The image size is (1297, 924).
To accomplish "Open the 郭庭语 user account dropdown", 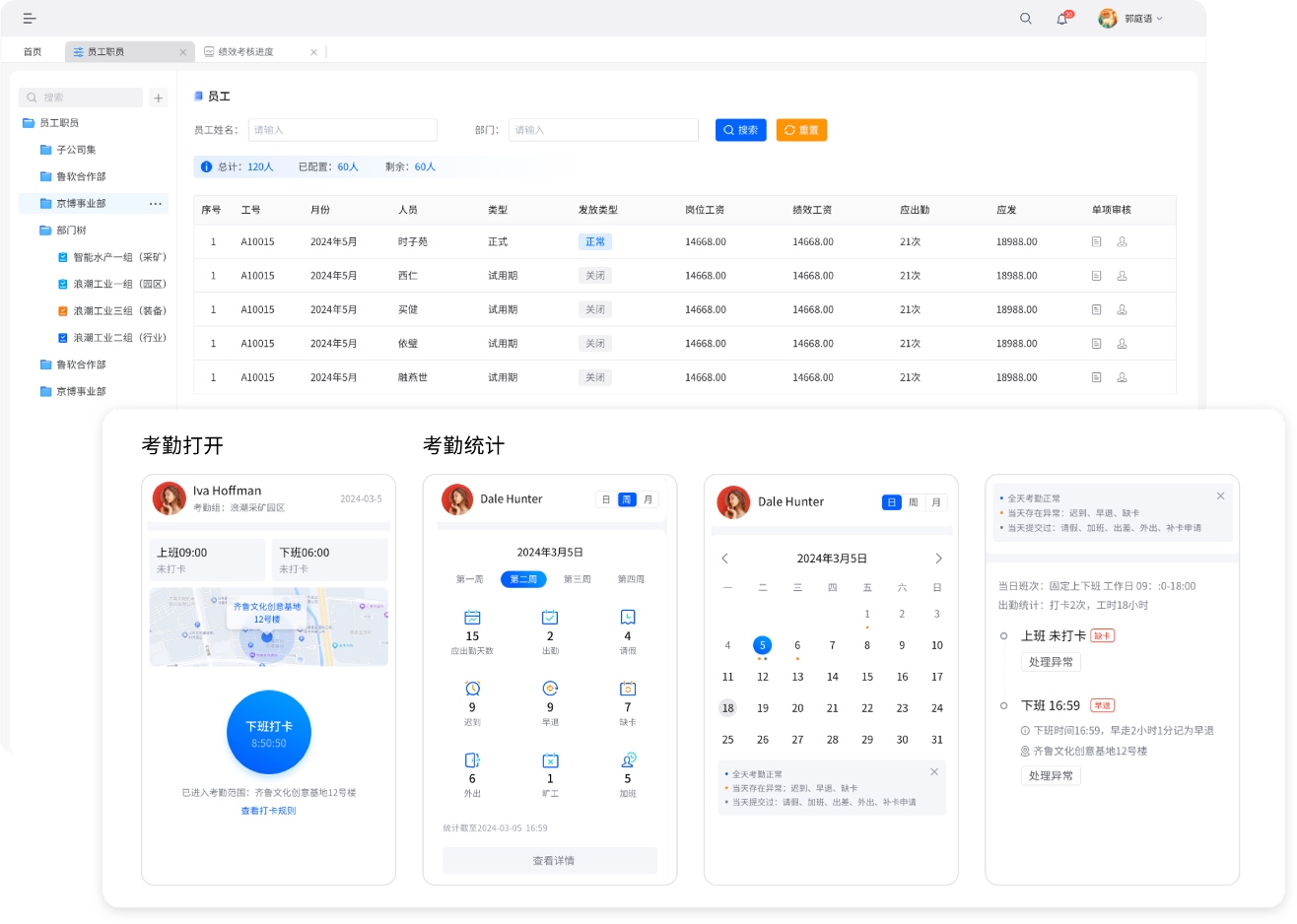I will coord(1131,19).
